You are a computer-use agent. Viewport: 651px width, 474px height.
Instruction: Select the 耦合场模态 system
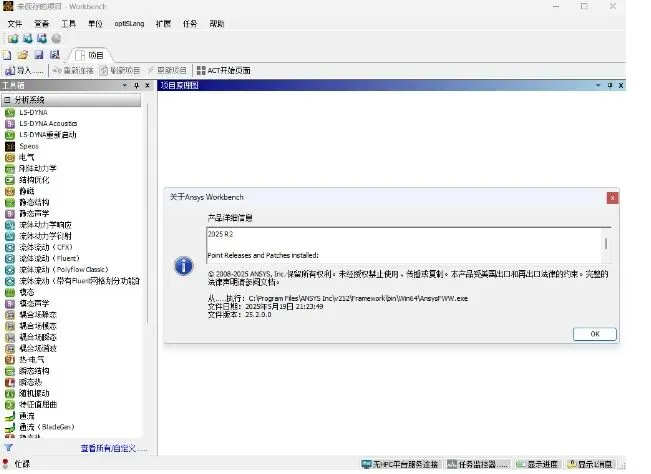click(31, 326)
